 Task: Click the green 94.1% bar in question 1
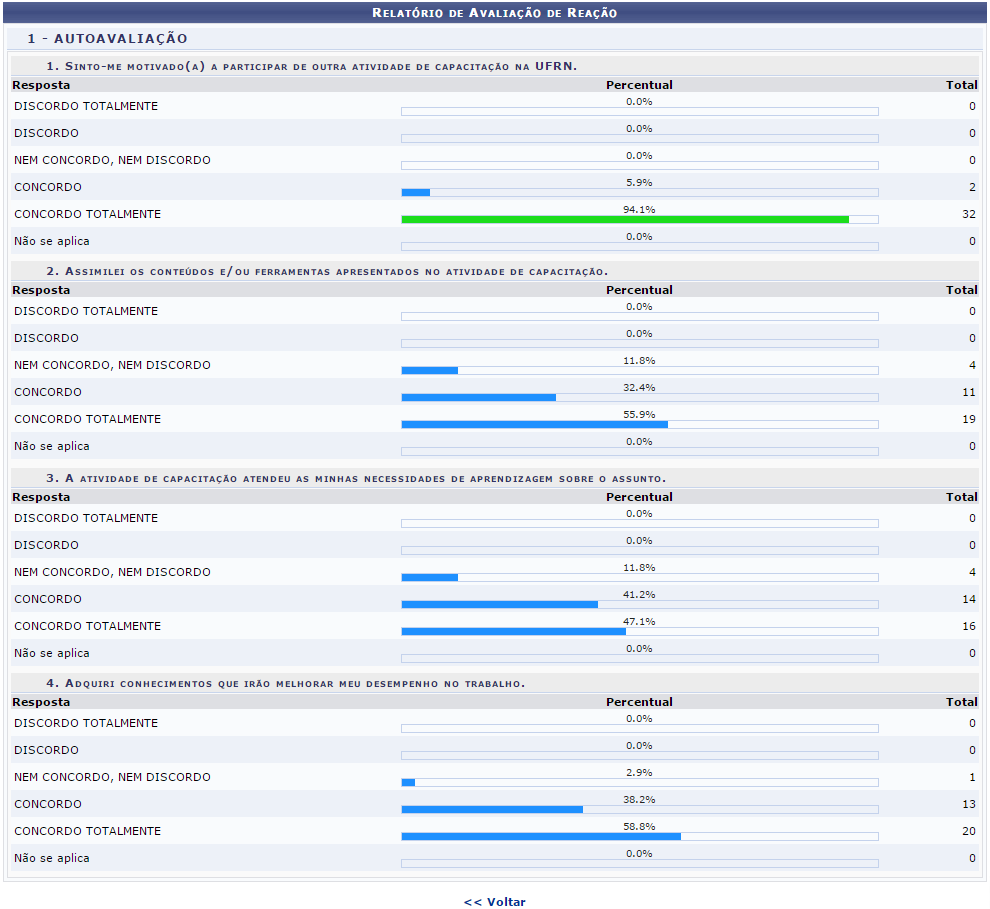coord(625,219)
